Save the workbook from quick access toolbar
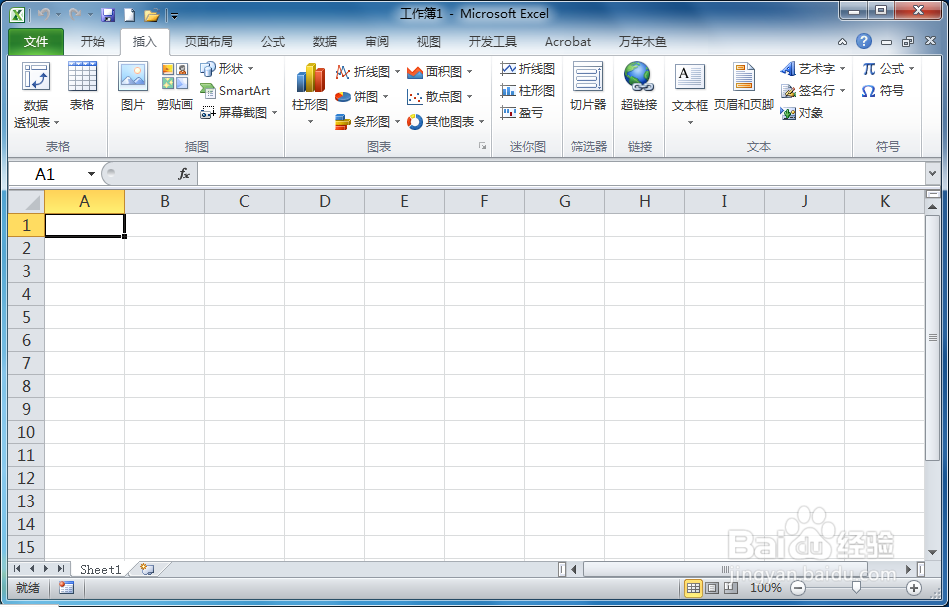Screen dimensions: 949x607 [x=108, y=15]
